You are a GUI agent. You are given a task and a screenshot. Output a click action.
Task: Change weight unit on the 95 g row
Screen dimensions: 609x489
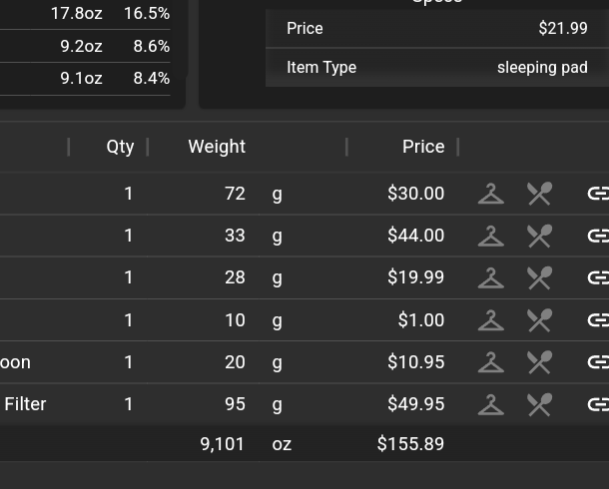277,404
